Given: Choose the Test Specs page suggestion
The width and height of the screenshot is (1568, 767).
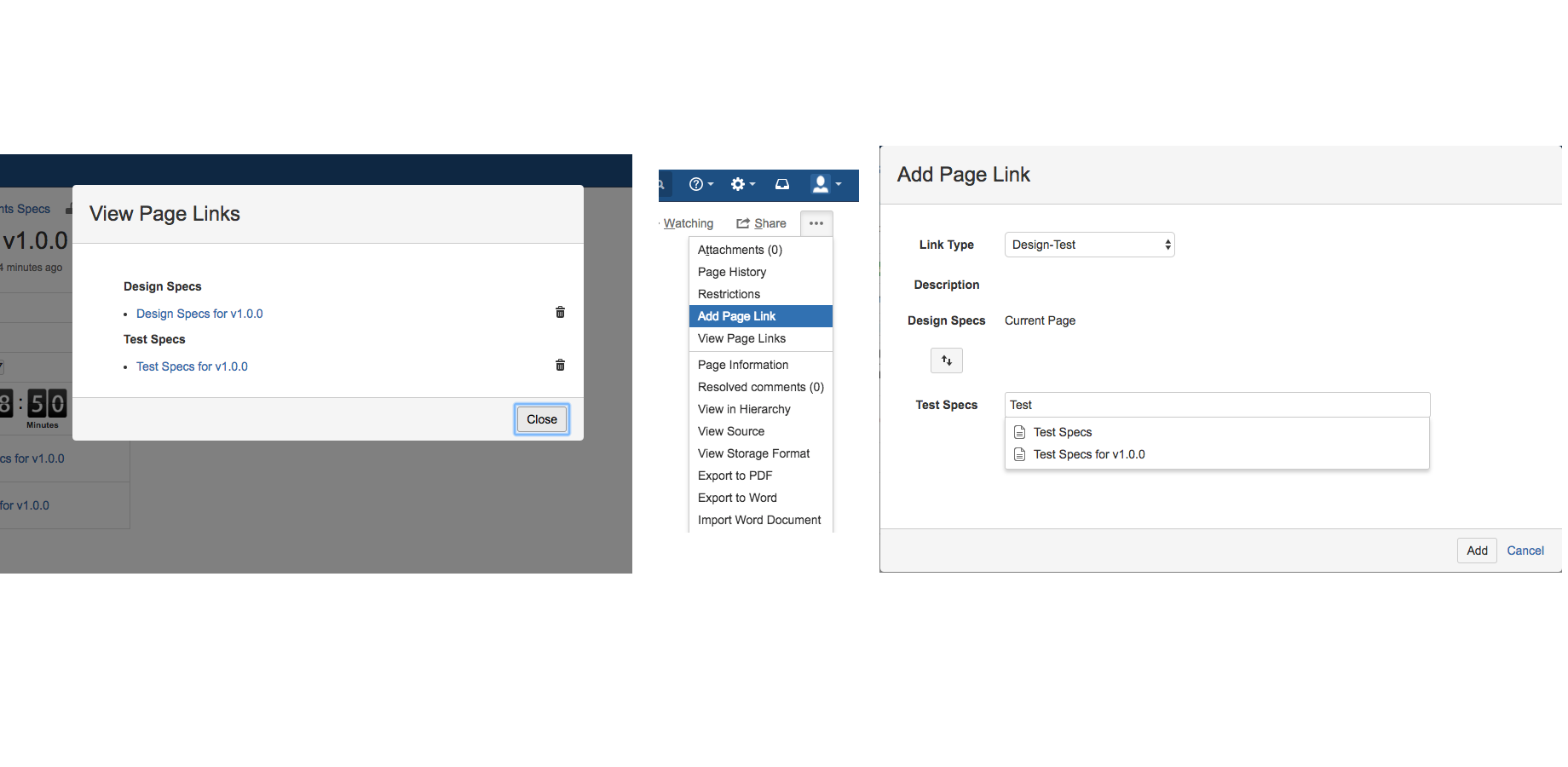Looking at the screenshot, I should [x=1217, y=432].
